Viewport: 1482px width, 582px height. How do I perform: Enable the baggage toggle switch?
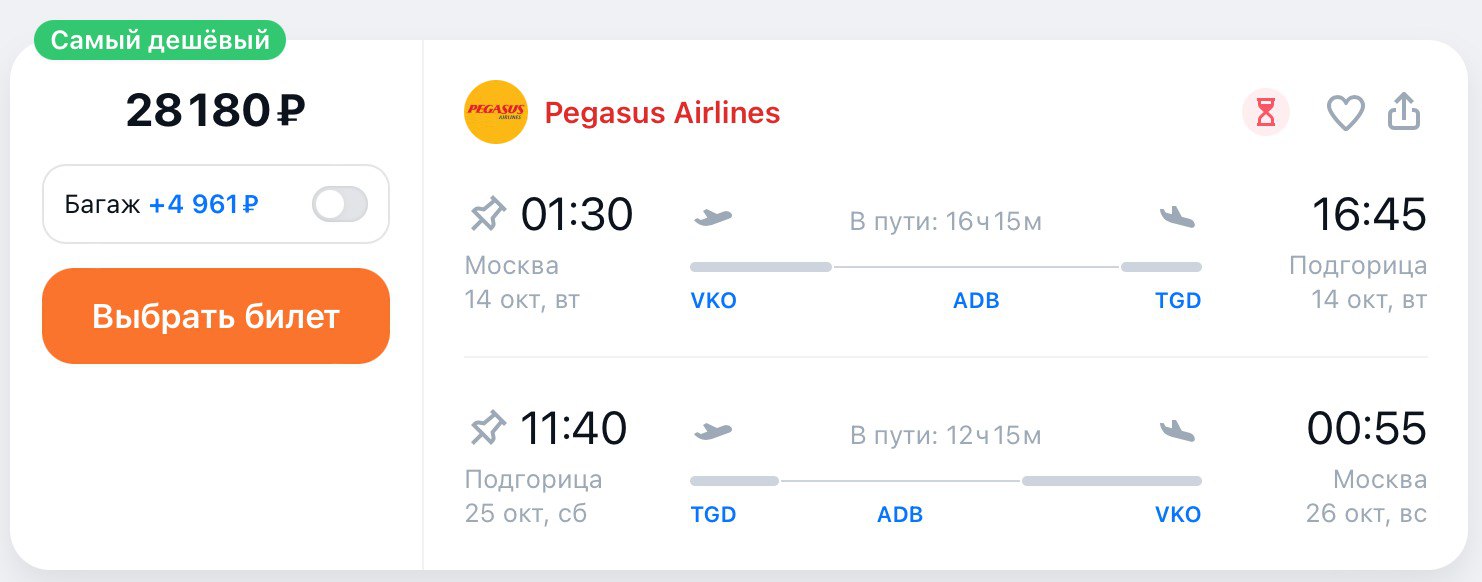click(x=340, y=205)
